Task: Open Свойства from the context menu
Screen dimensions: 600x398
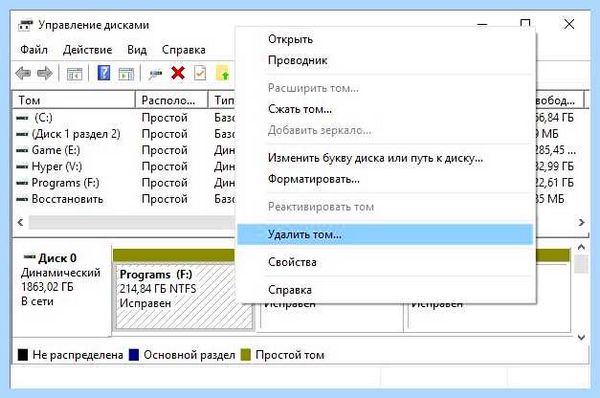Action: [385, 263]
